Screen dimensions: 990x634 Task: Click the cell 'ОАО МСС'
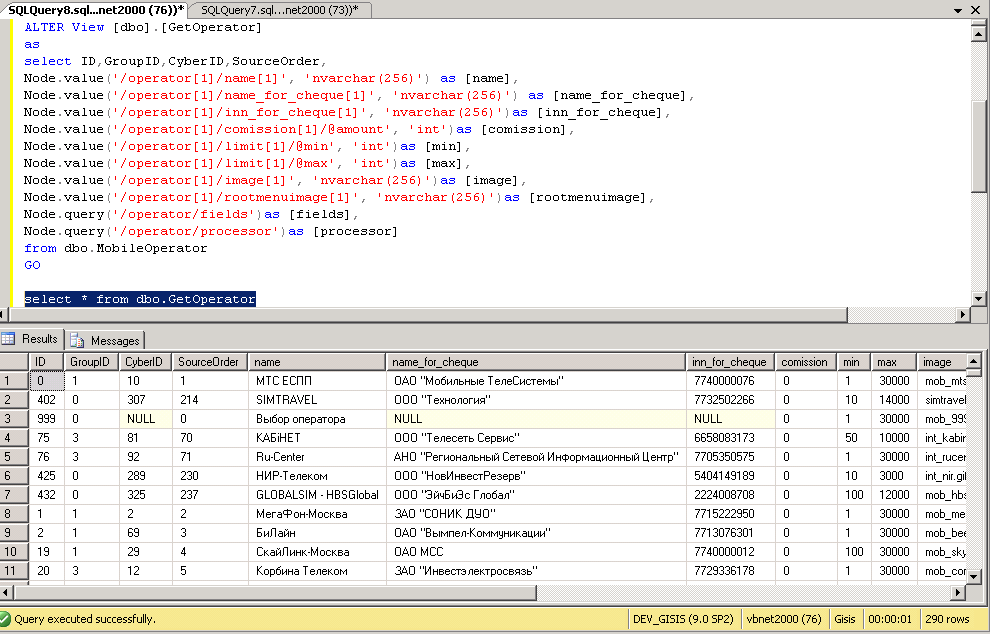coord(535,551)
